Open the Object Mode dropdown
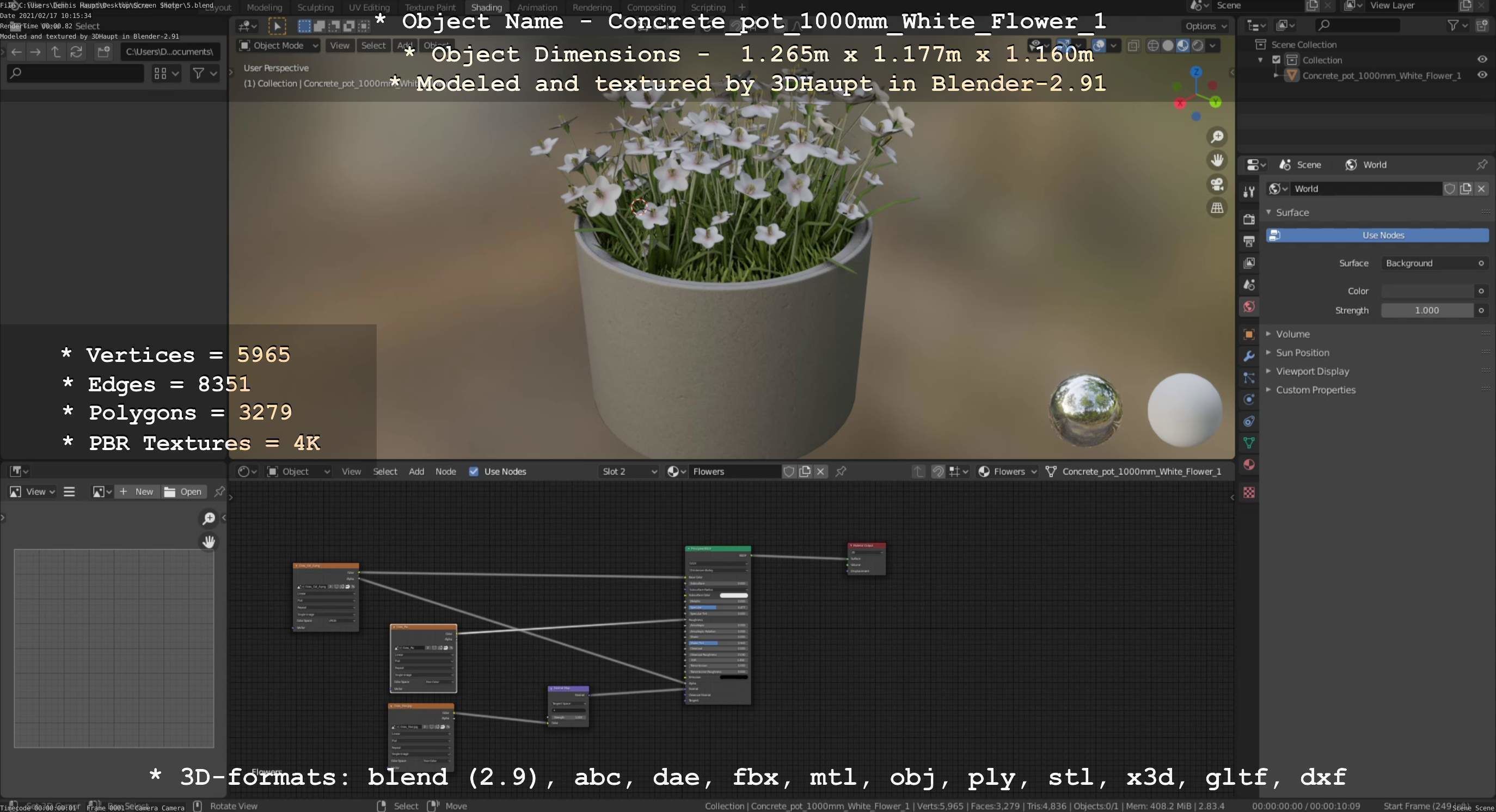This screenshot has width=1496, height=812. pos(279,45)
